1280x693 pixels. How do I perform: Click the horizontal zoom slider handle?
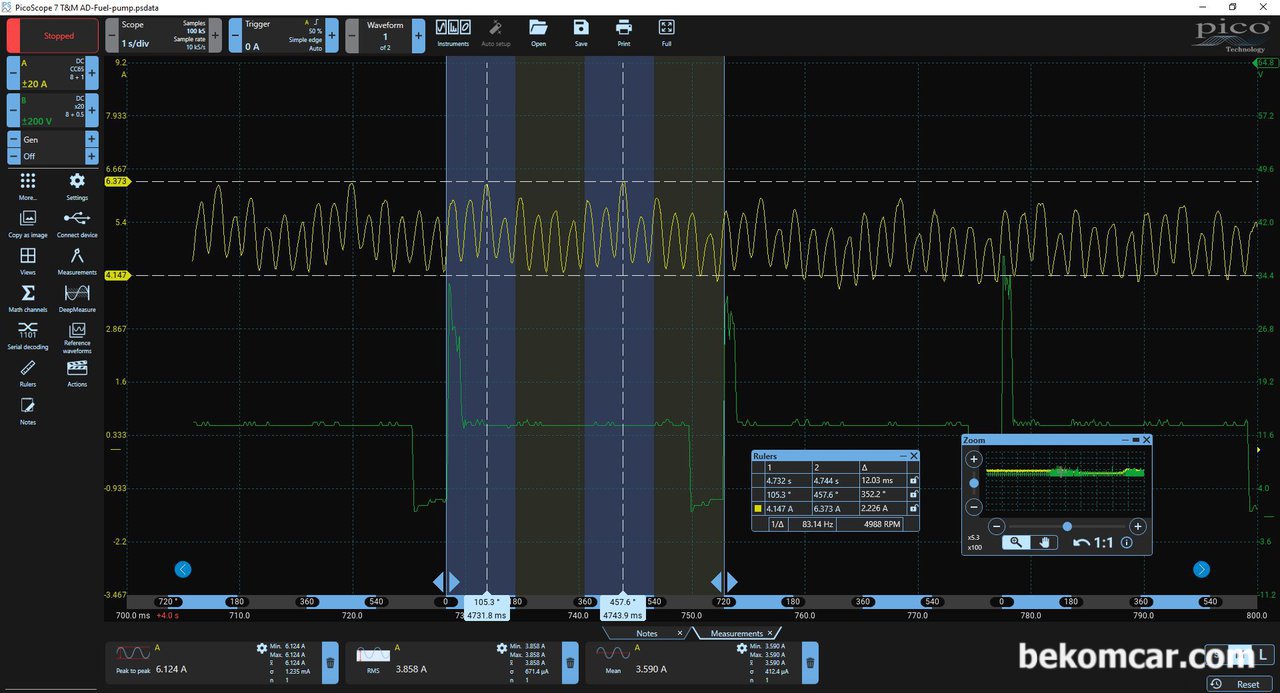pos(1067,526)
